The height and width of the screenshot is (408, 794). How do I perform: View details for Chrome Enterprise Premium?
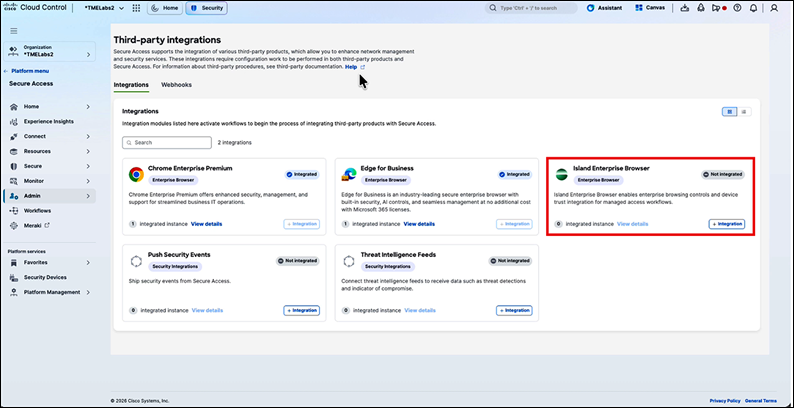206,224
